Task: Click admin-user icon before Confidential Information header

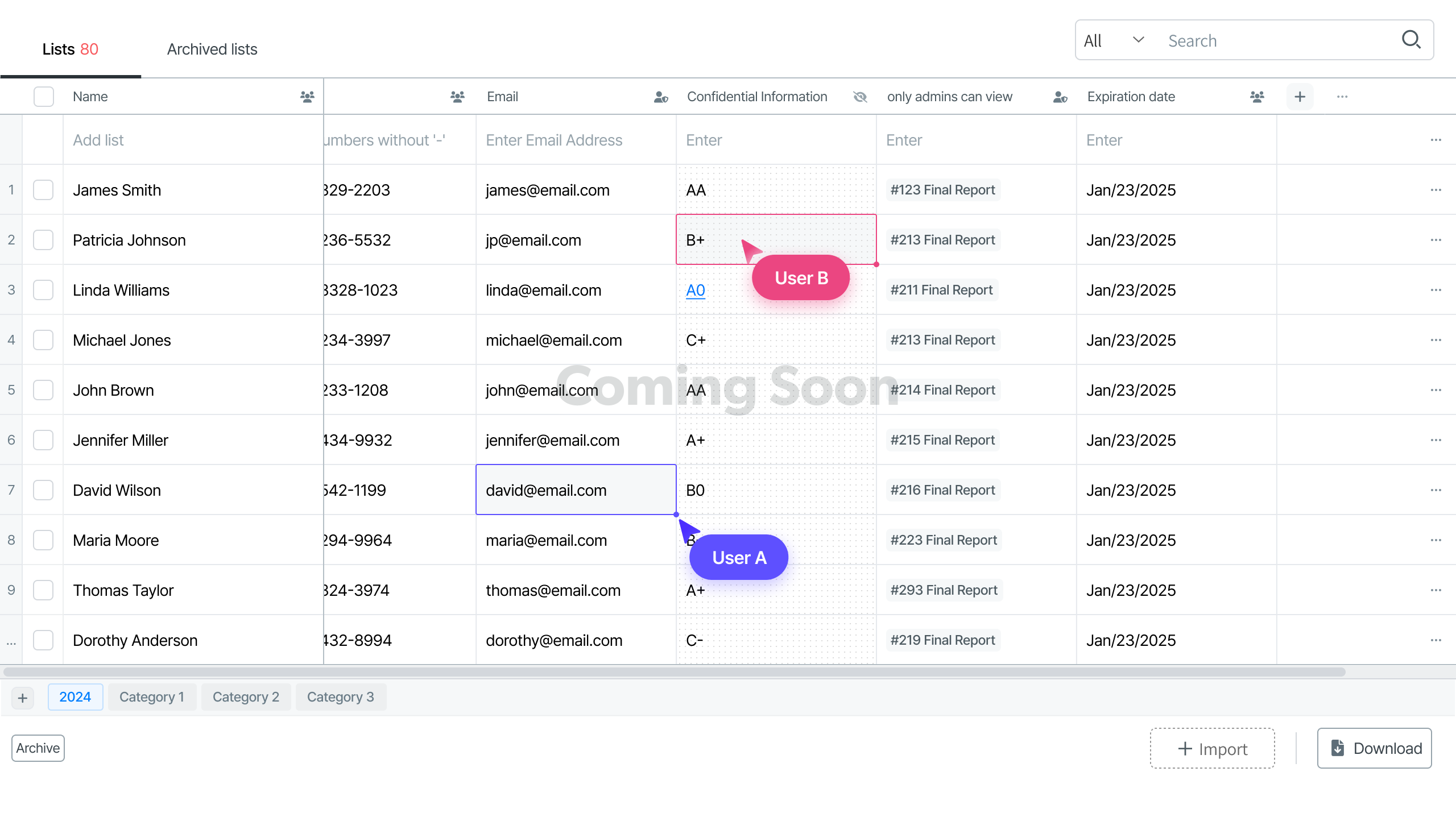Action: pos(660,97)
